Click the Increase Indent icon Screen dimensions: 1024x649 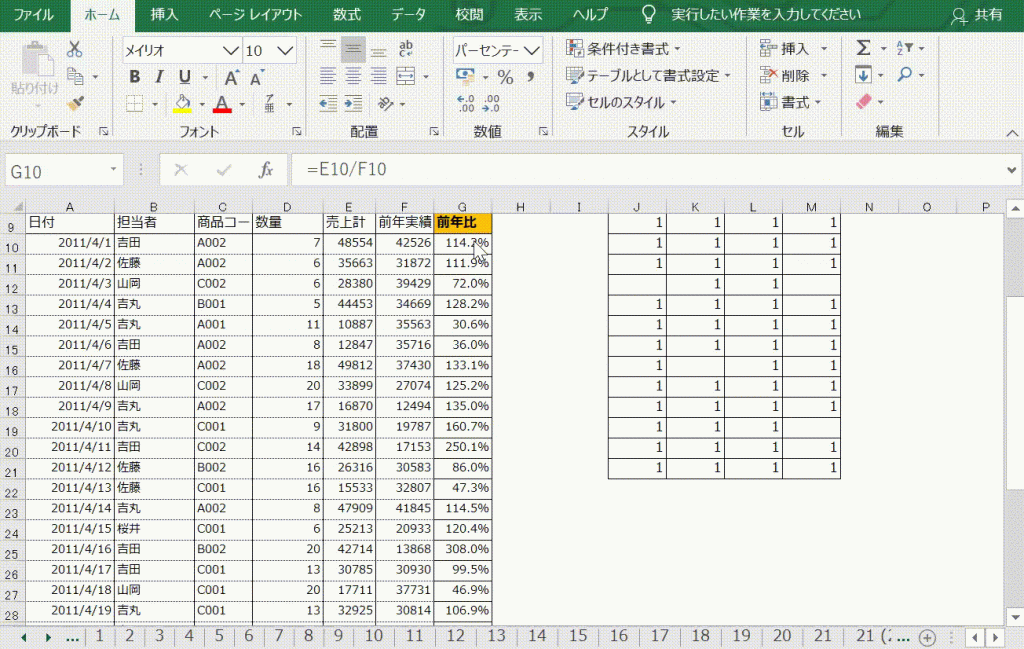353,102
